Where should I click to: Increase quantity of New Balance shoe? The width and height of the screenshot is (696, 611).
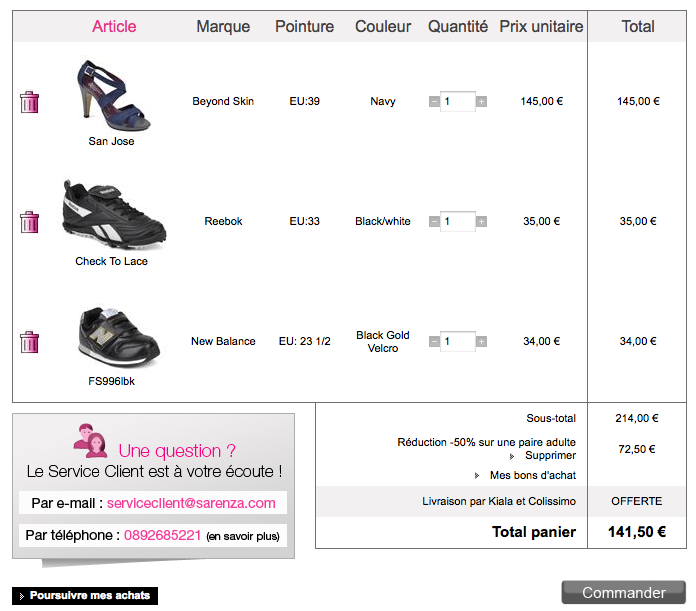[x=481, y=341]
